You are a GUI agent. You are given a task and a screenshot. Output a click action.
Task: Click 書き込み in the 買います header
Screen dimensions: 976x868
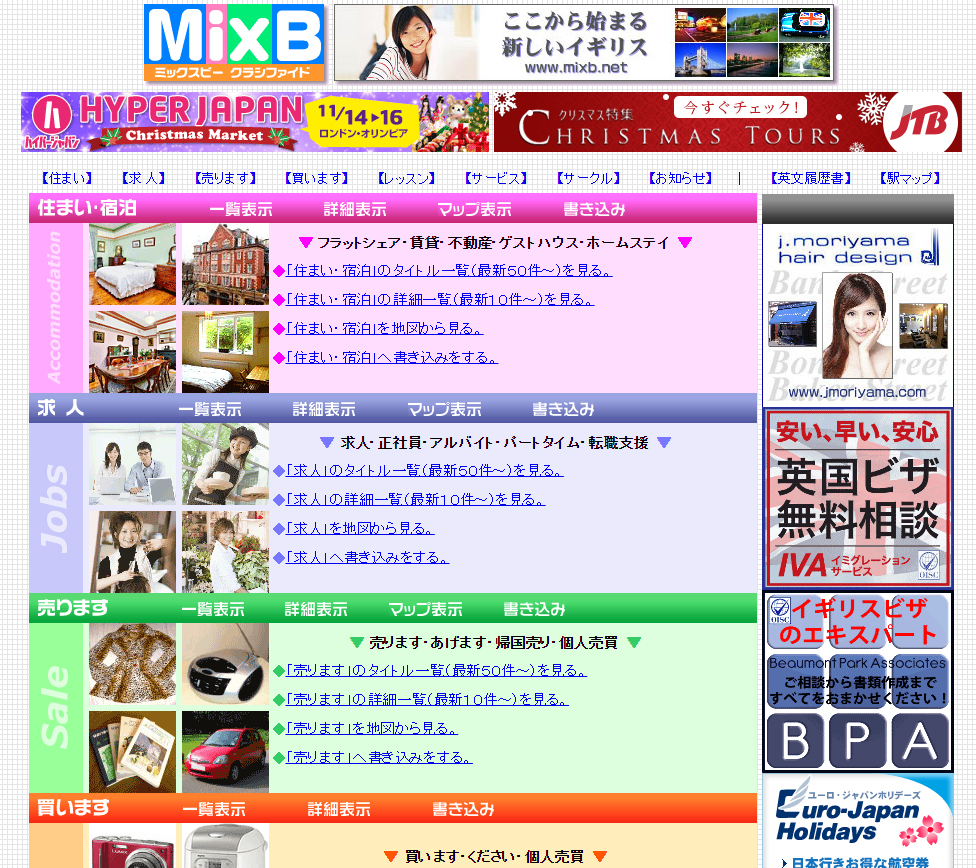(463, 809)
